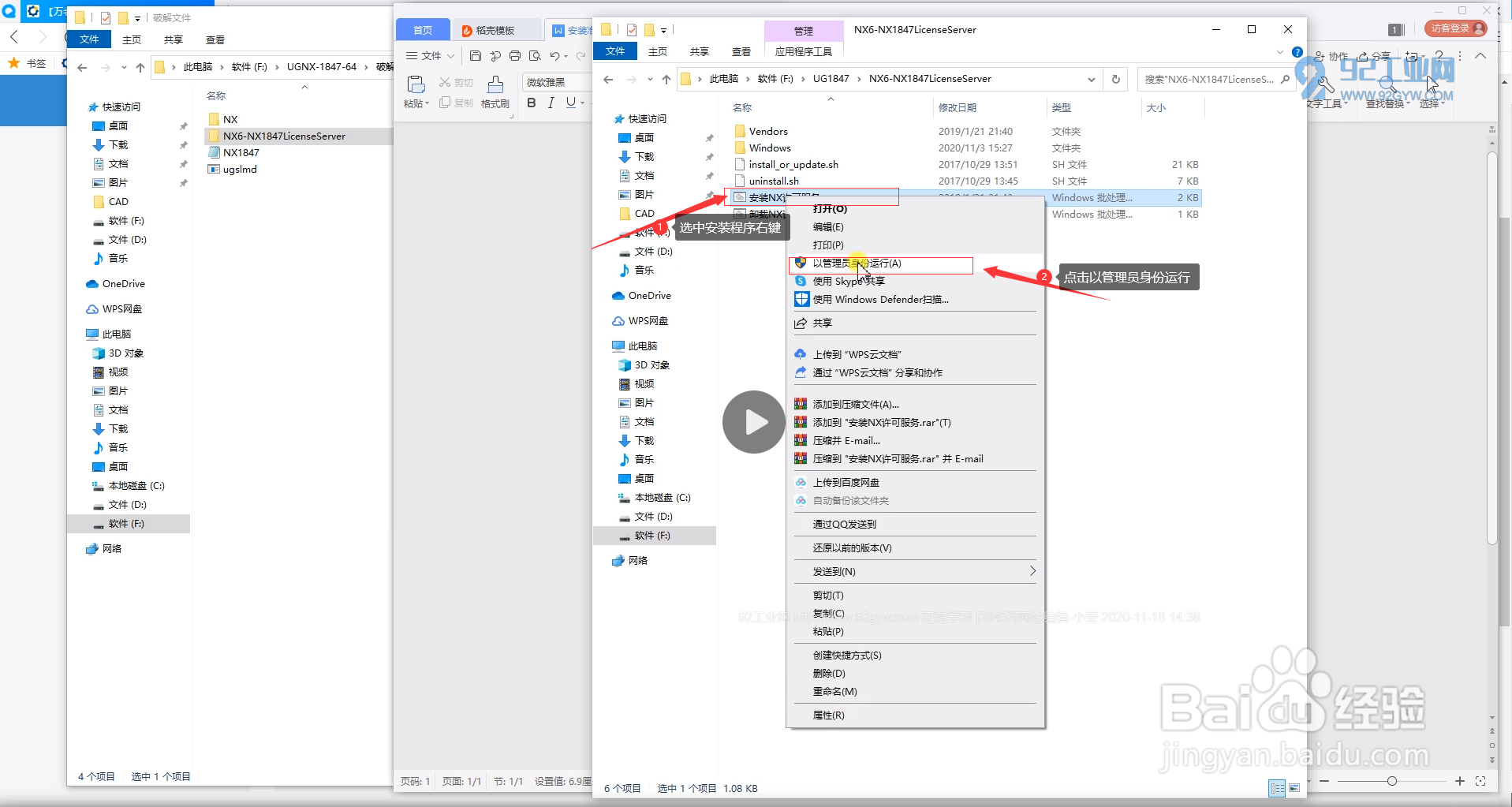1512x807 pixels.
Task: Toggle italic formatting in WPS
Action: coord(551,103)
